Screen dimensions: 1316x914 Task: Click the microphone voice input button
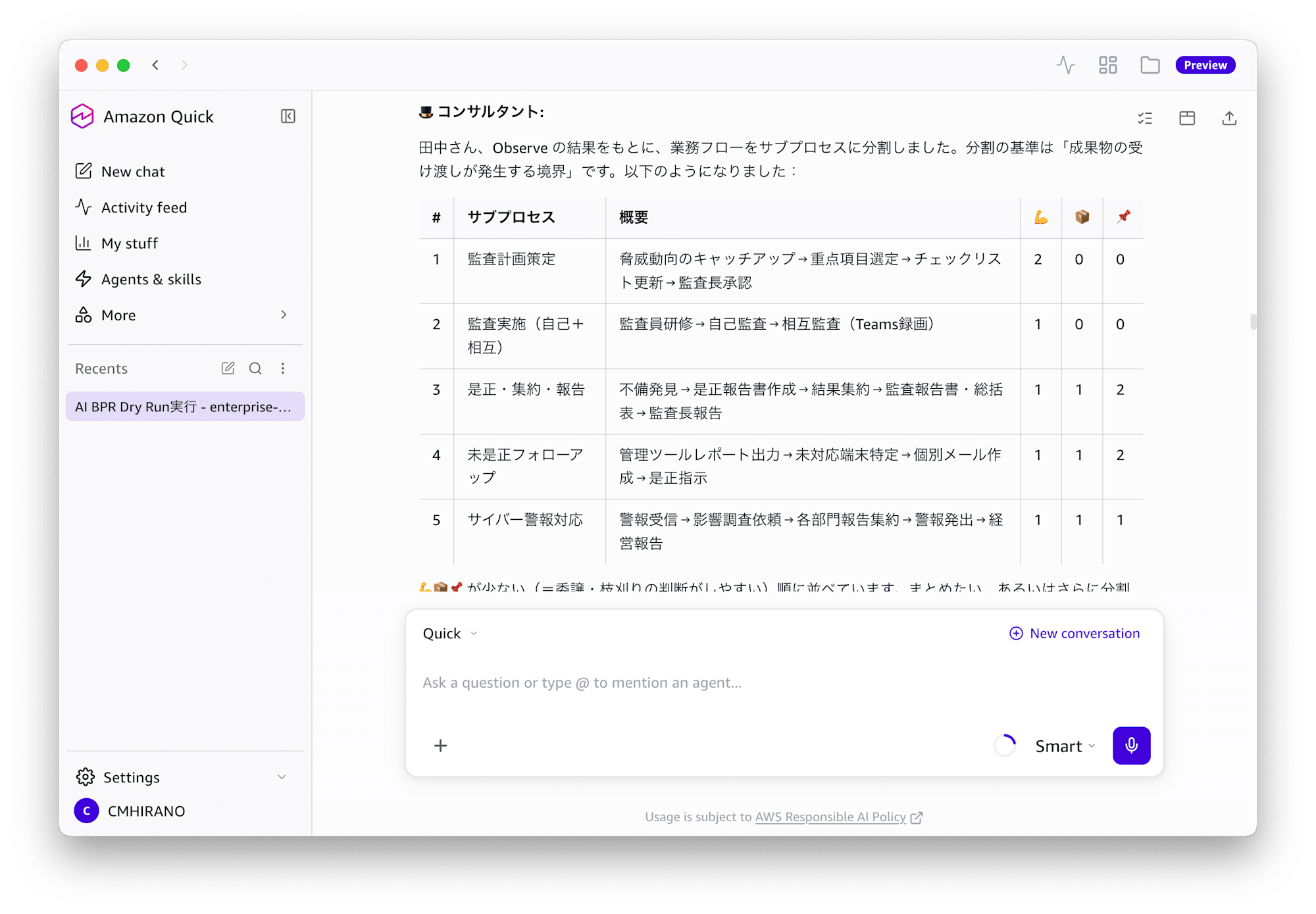1131,746
